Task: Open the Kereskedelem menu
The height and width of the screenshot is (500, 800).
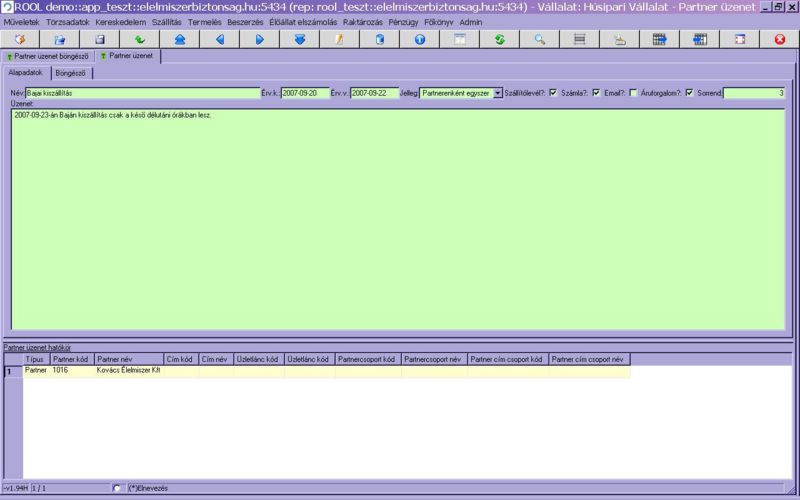Action: click(x=120, y=21)
